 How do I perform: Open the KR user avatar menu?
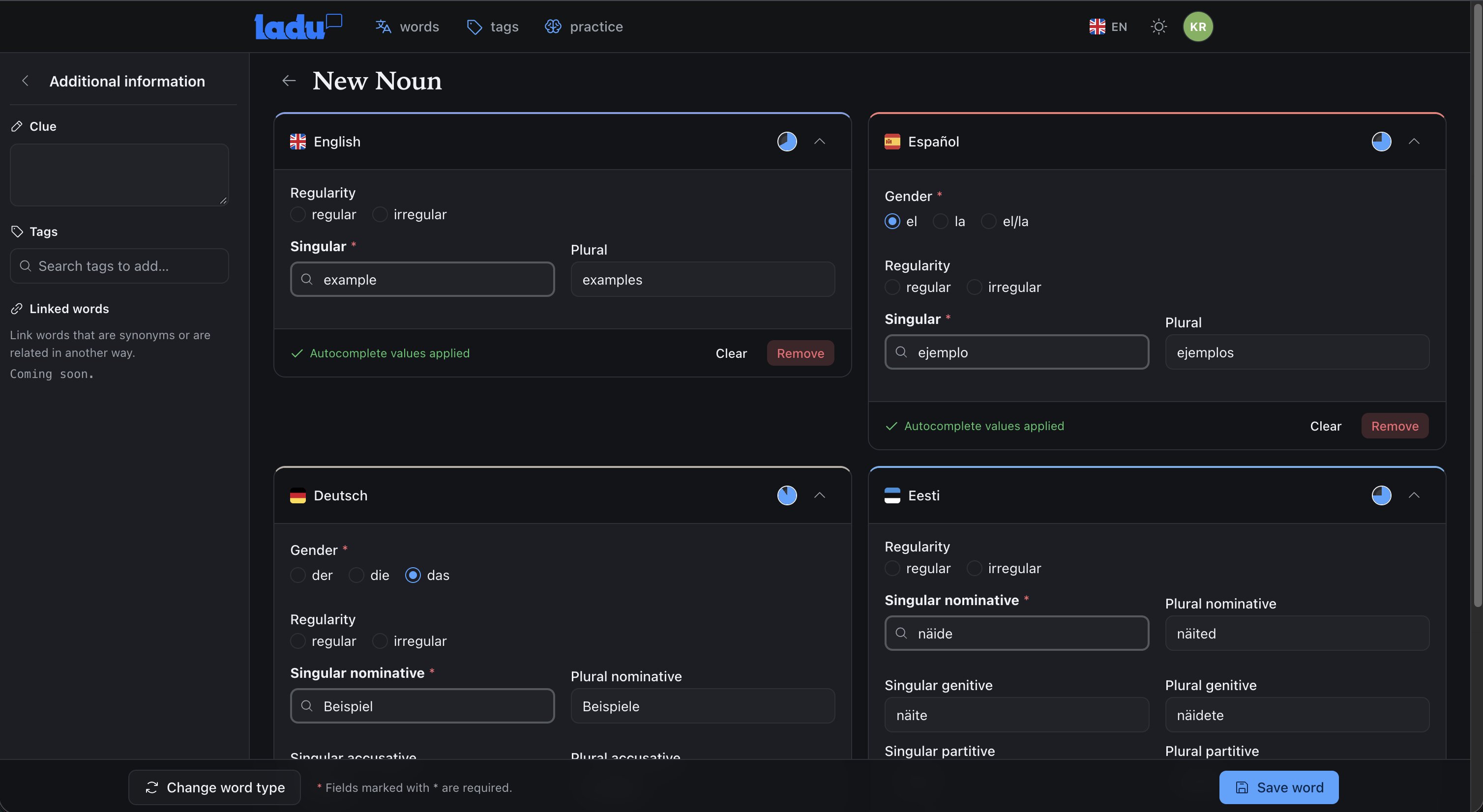1197,27
